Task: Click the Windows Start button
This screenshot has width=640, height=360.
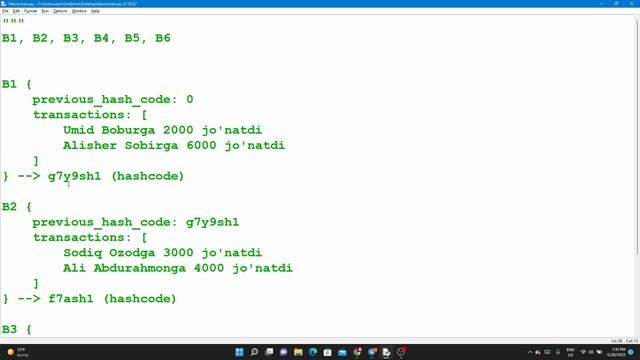Action: point(240,352)
